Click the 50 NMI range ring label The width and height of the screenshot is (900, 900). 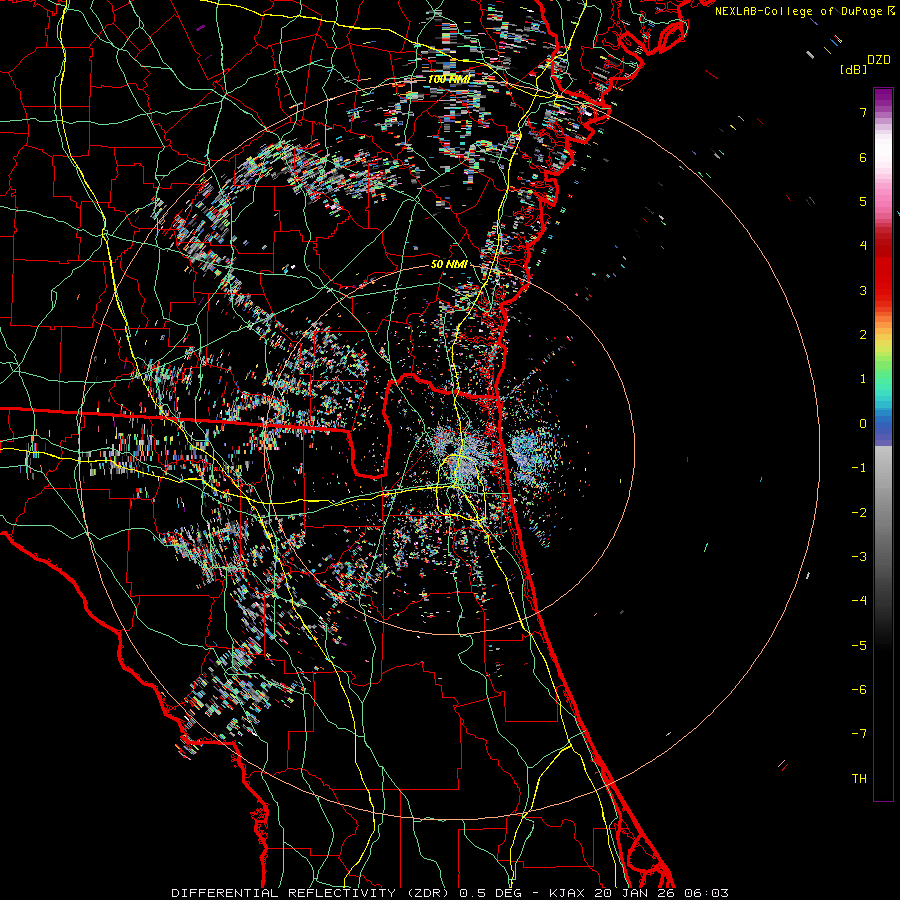point(449,264)
